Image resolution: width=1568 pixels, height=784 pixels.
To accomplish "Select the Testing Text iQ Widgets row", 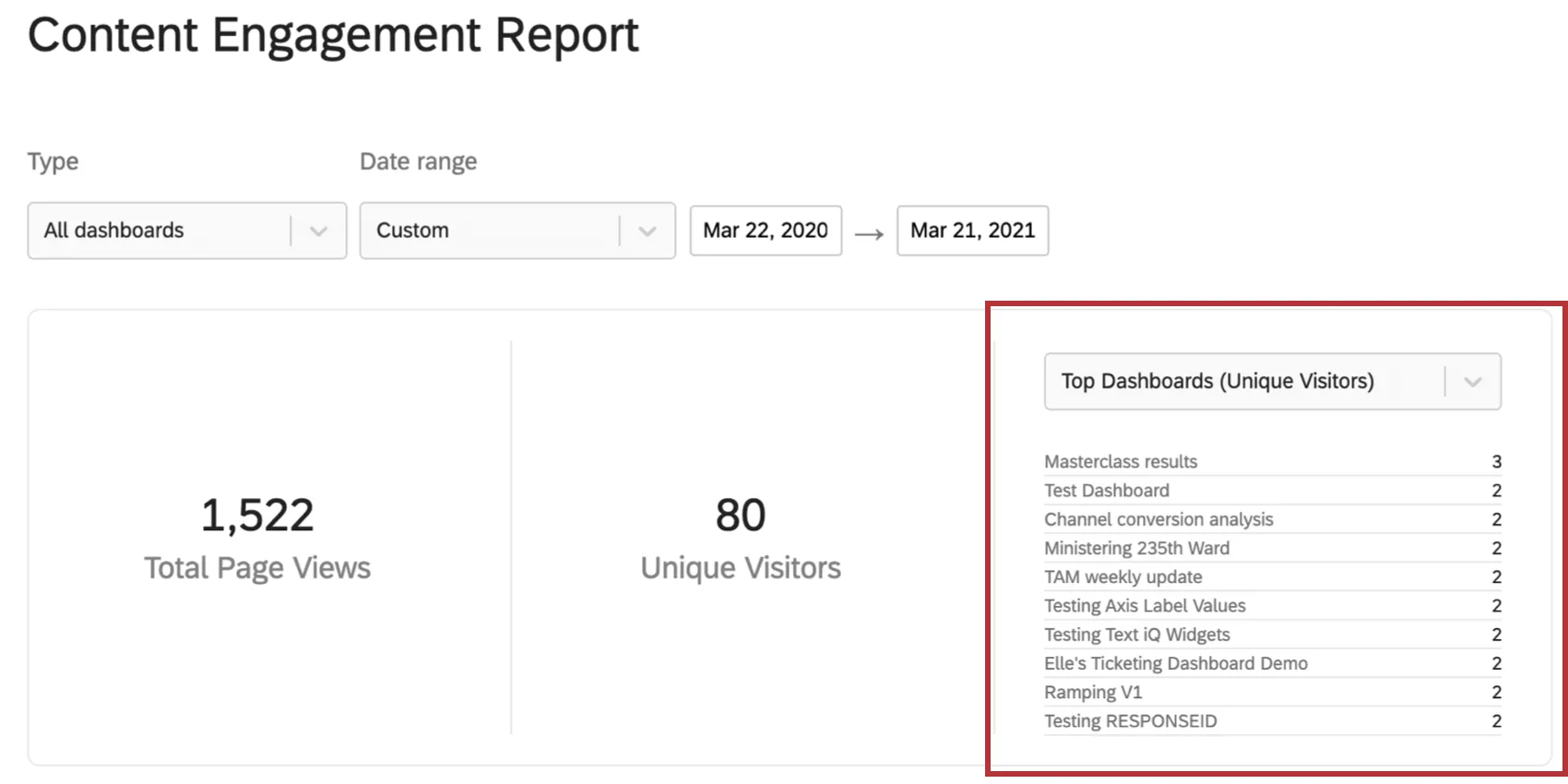I will pyautogui.click(x=1273, y=635).
